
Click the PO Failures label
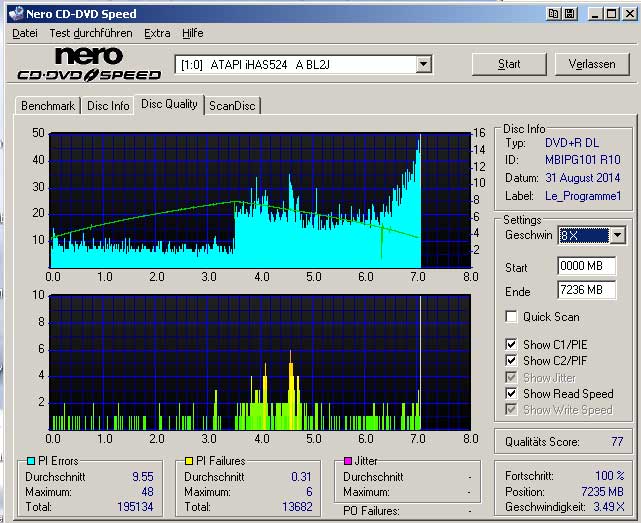click(x=371, y=511)
